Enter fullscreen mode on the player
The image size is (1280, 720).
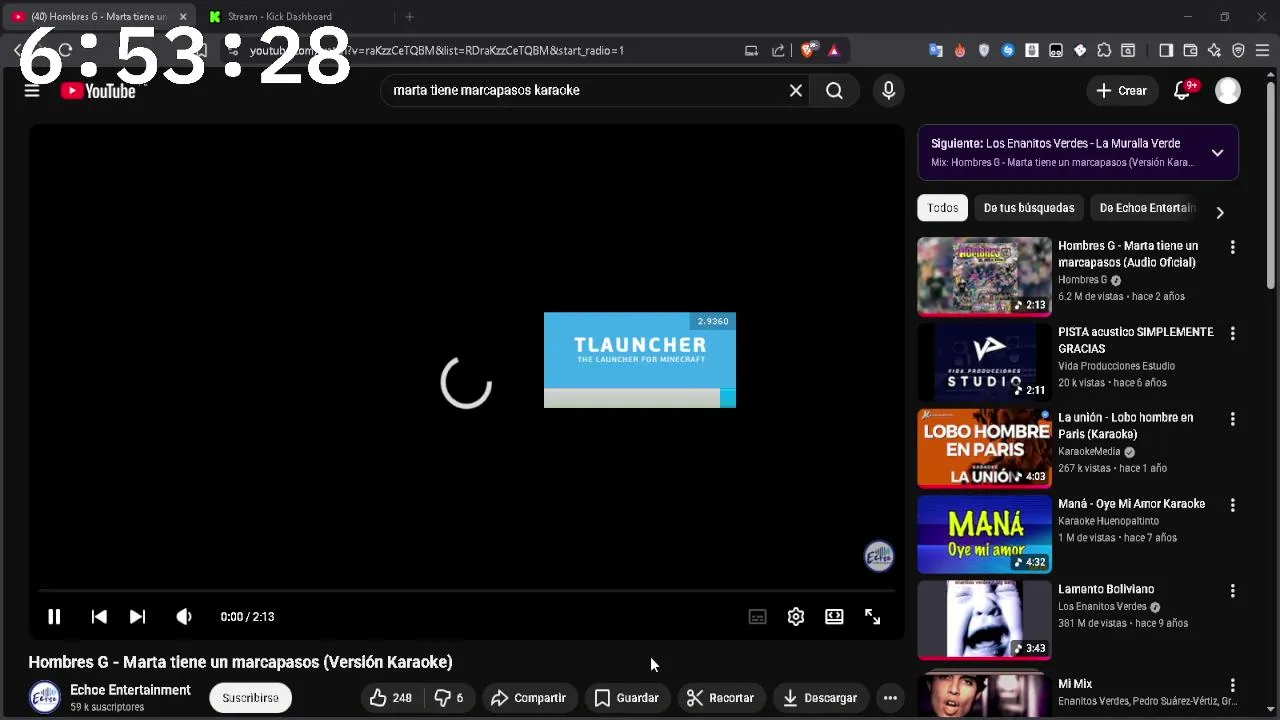coord(872,617)
